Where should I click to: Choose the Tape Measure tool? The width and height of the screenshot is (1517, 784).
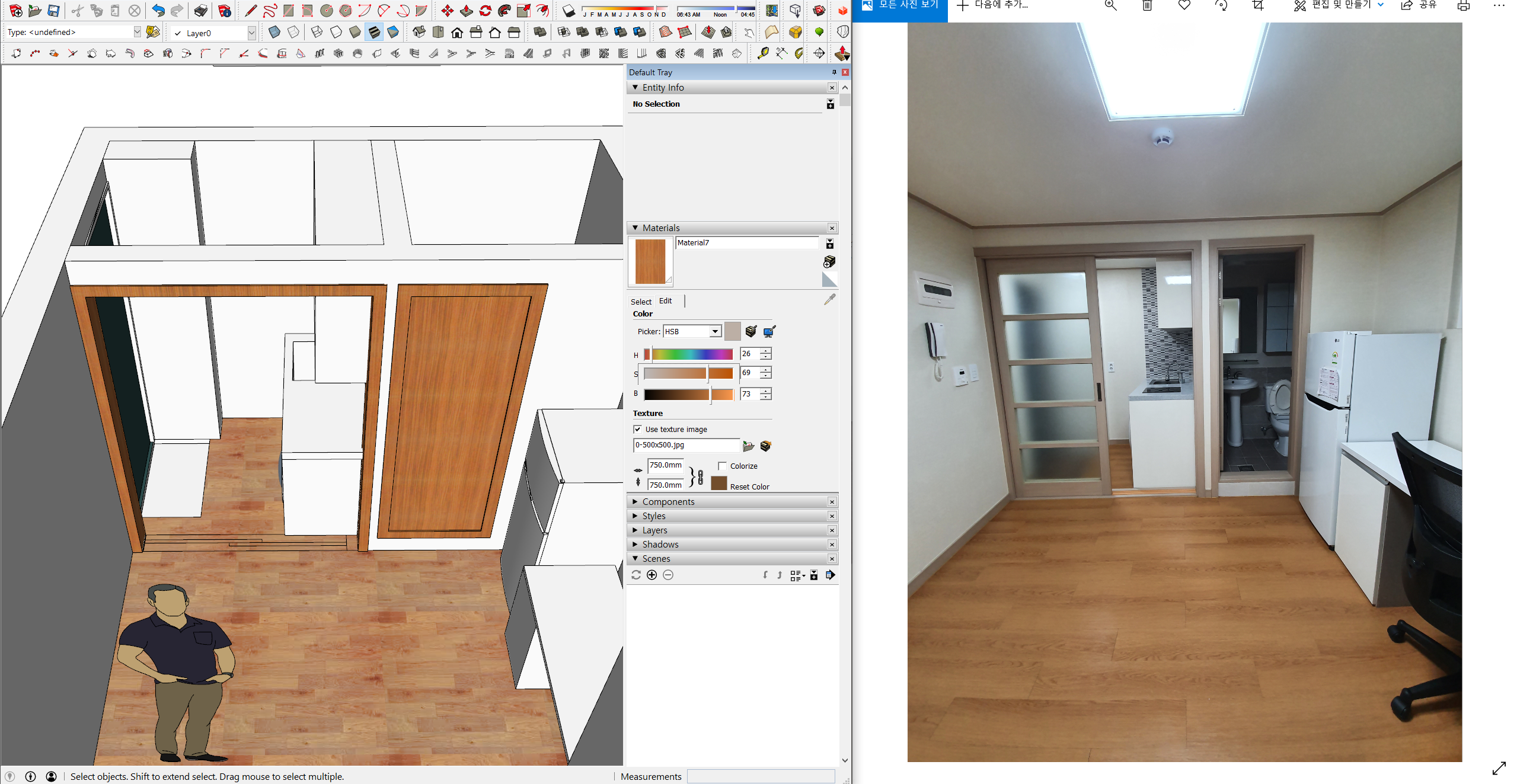[x=762, y=53]
